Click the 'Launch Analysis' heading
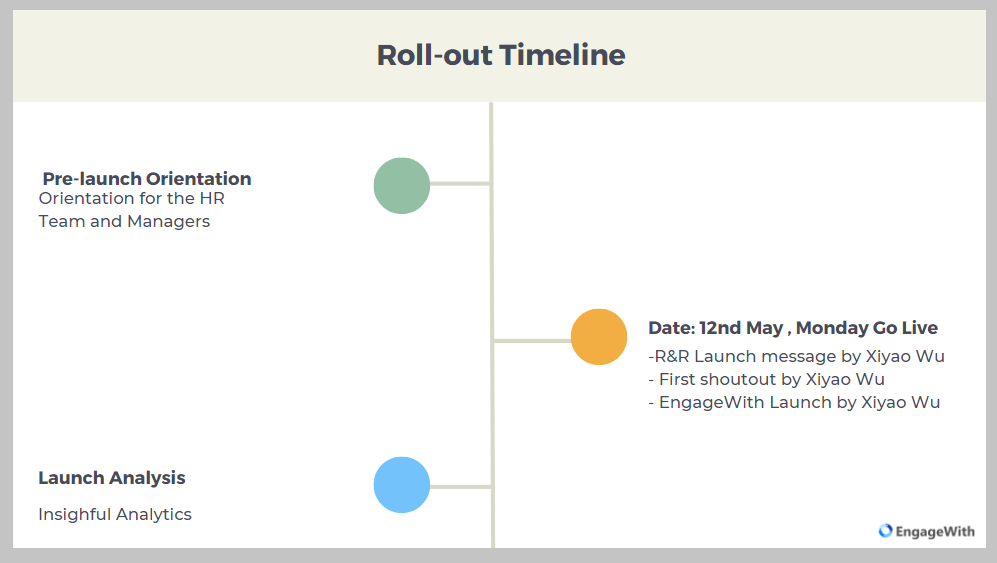Image resolution: width=997 pixels, height=563 pixels. (x=112, y=478)
